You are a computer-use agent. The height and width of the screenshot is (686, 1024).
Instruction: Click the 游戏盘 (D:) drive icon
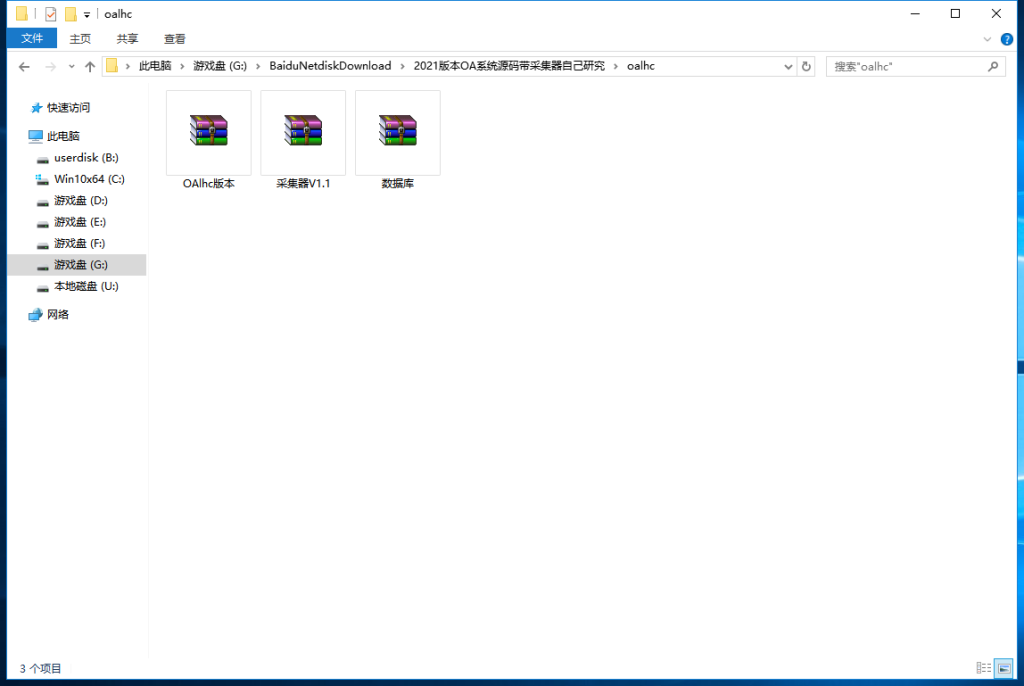click(42, 201)
